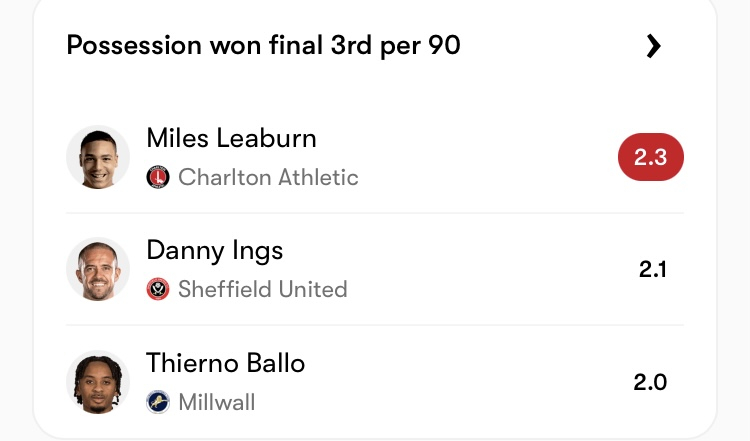Select the 2.0 stat value
The width and height of the screenshot is (750, 441).
point(650,382)
